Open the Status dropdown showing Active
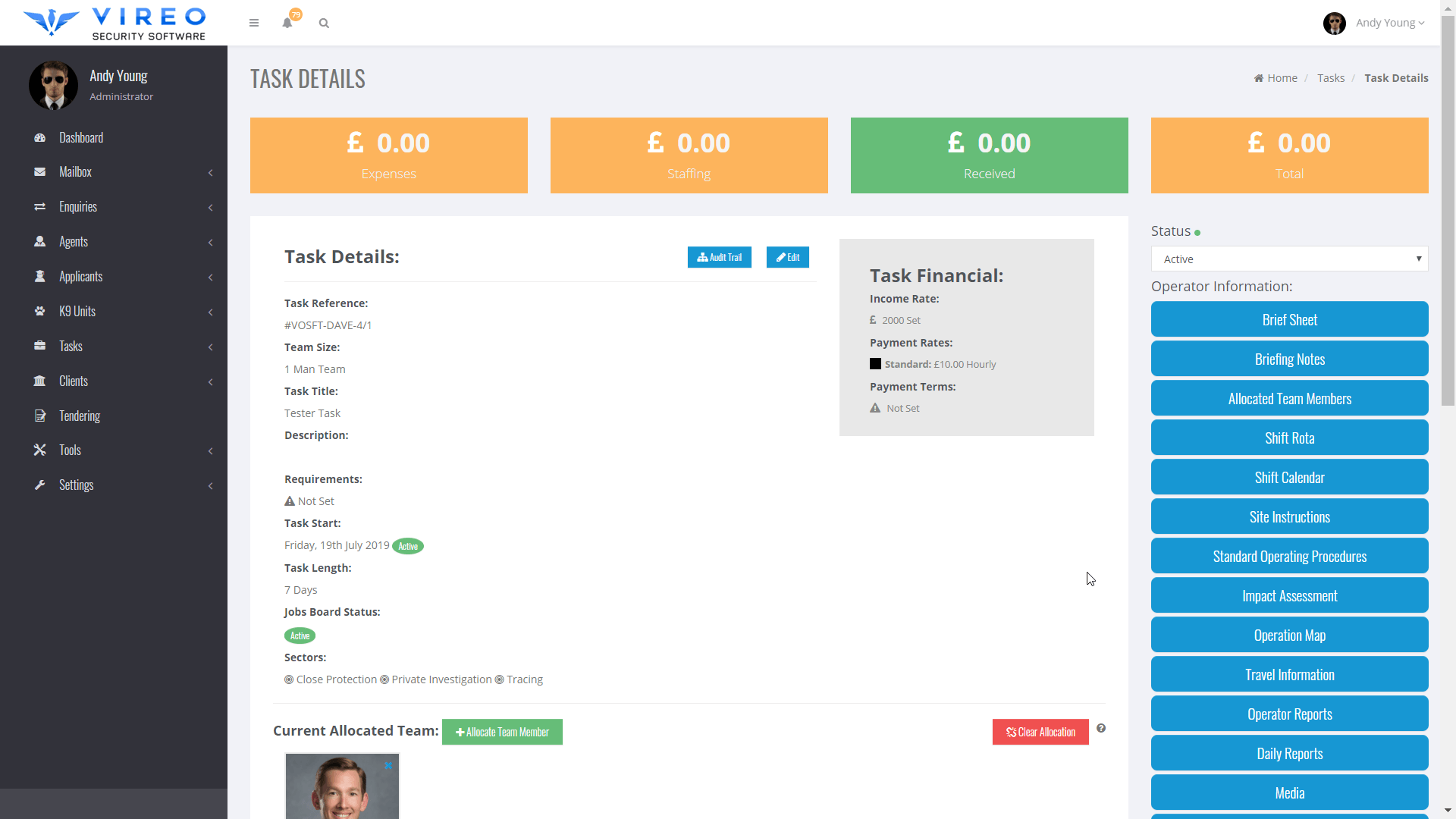This screenshot has width=1456, height=819. coord(1289,259)
